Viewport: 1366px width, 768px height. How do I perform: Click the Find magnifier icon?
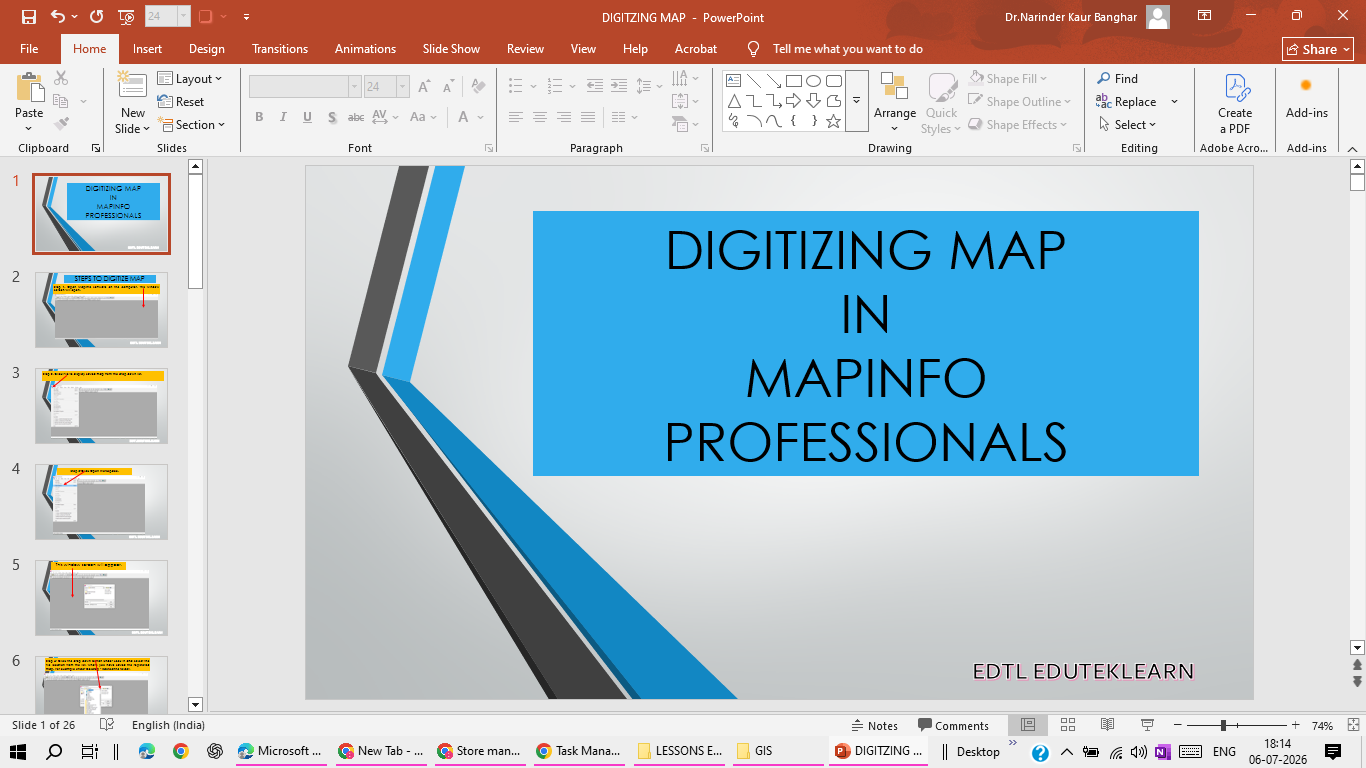click(1104, 78)
